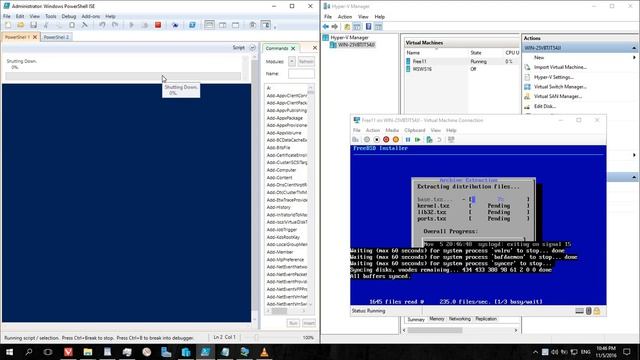
Task: Toggle Show Command Add-on icon in ISE
Action: click(x=266, y=25)
